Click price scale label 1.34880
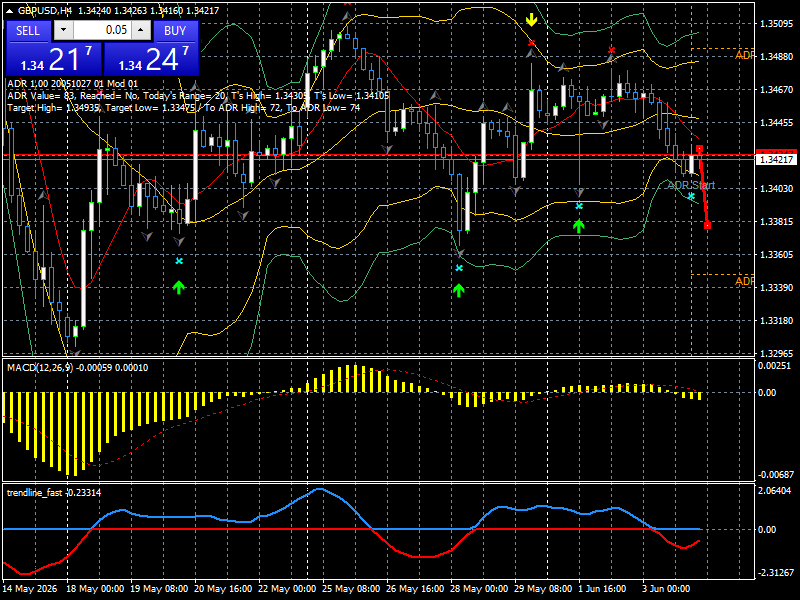Image resolution: width=800 pixels, height=600 pixels. coord(776,56)
